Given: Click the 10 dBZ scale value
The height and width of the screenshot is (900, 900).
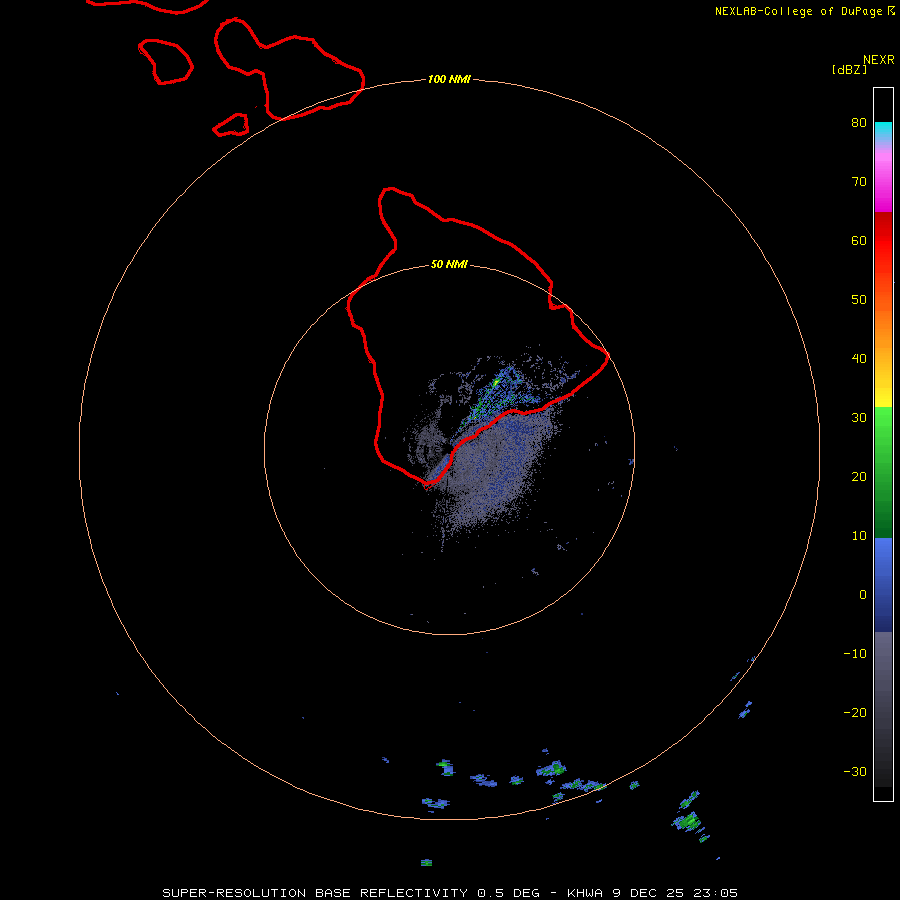Looking at the screenshot, I should click(859, 536).
